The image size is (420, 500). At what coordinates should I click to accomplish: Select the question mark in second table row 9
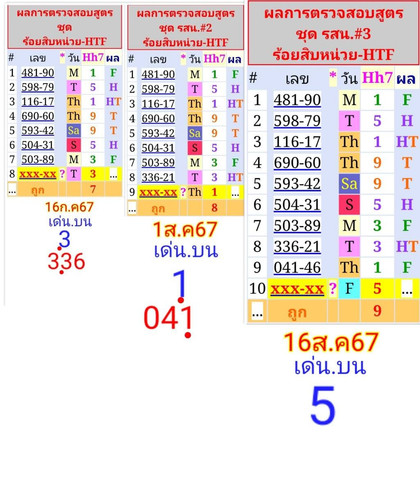(x=183, y=192)
